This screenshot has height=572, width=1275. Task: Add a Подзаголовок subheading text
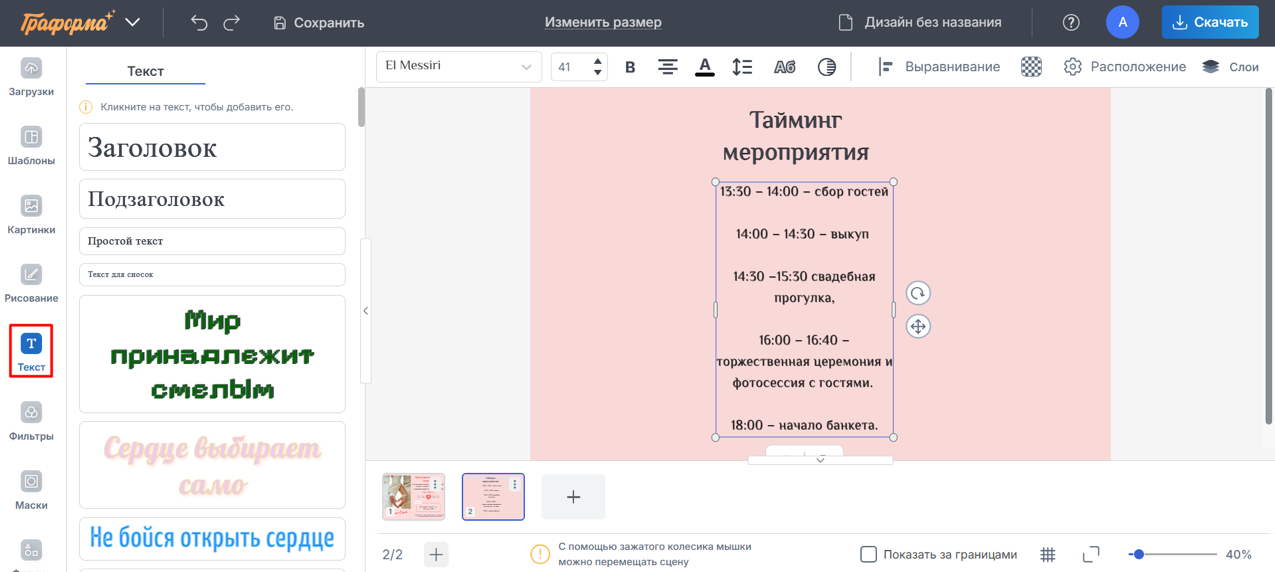212,199
